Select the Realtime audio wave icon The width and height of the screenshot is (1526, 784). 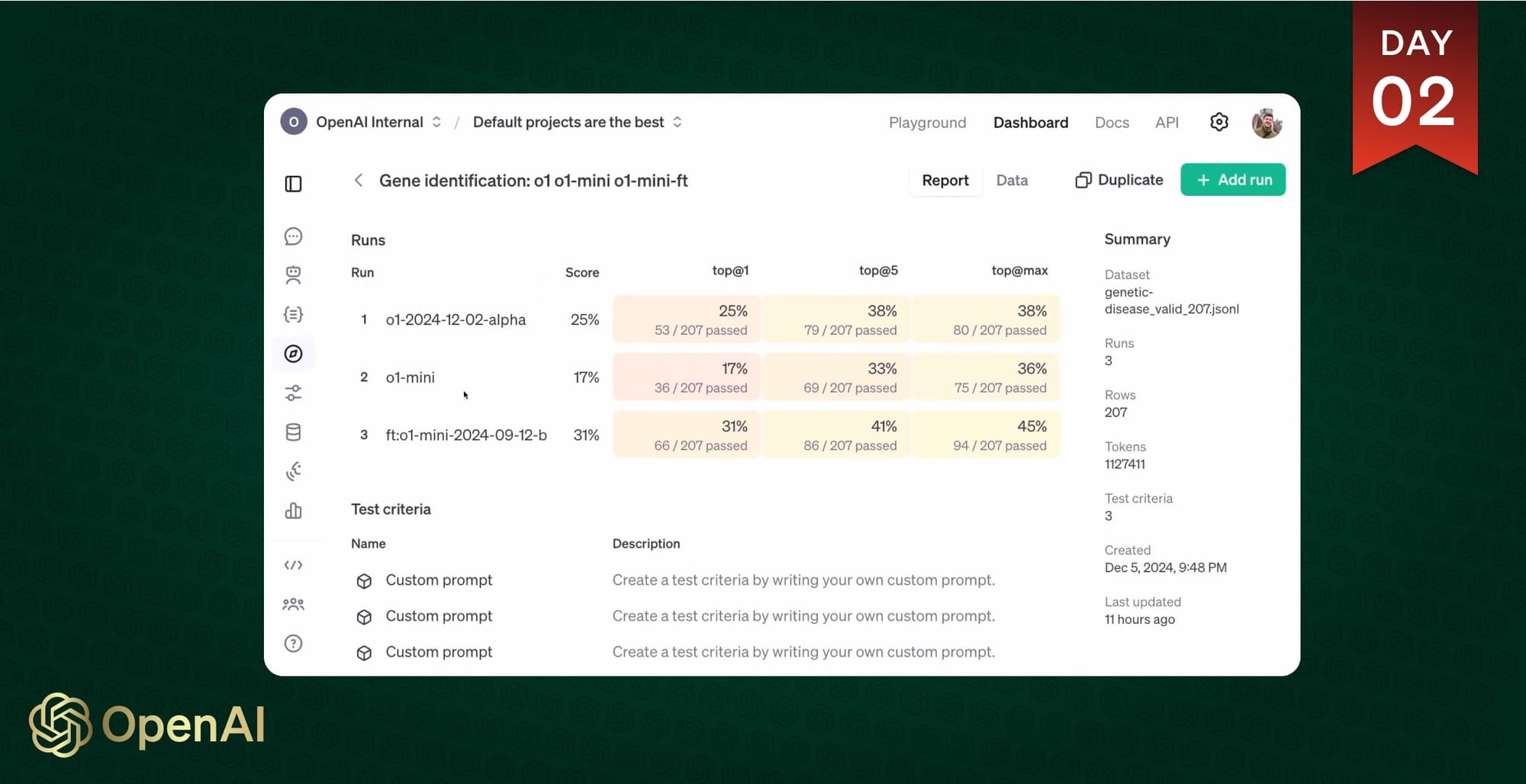click(294, 471)
